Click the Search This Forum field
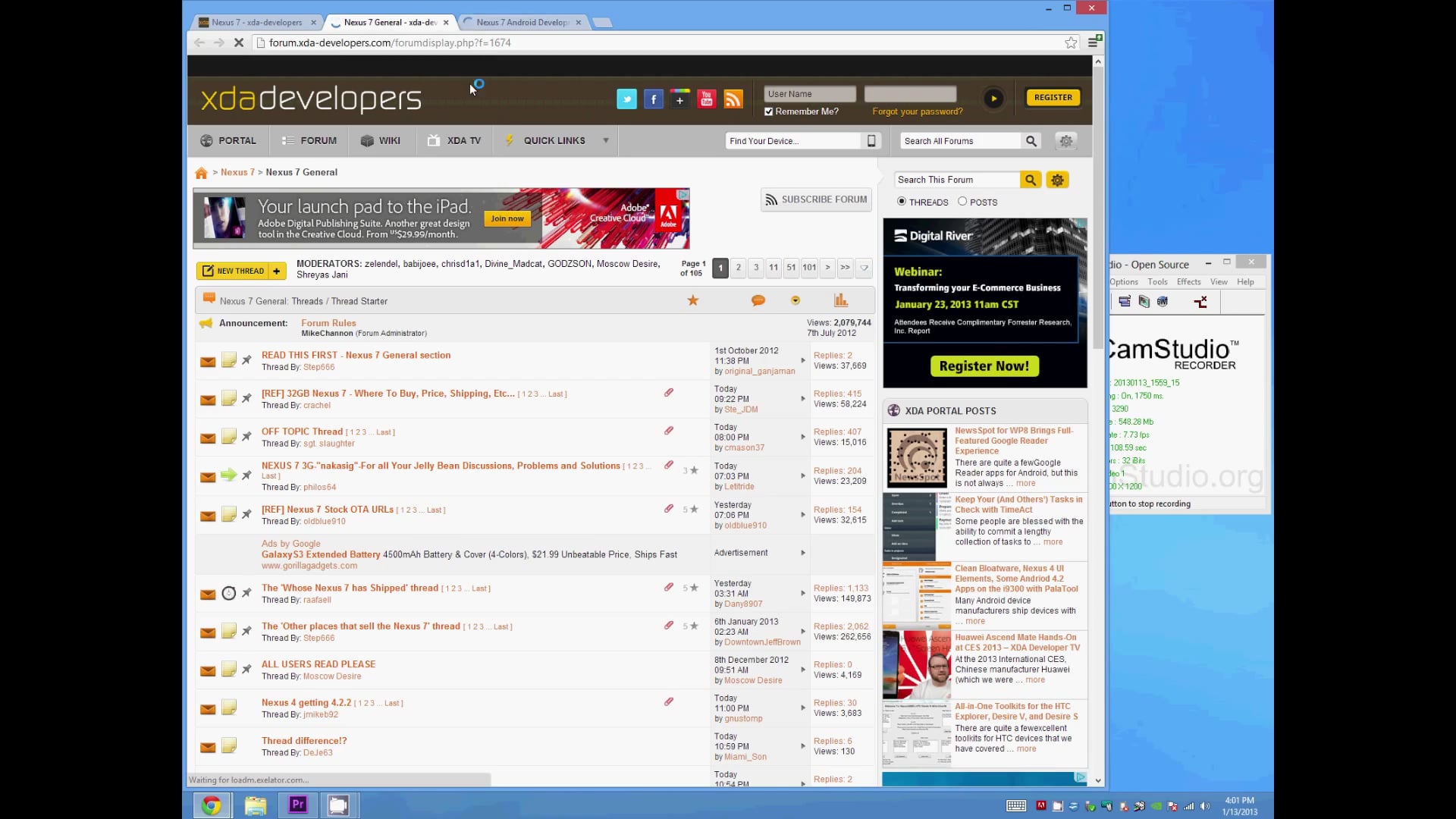This screenshot has height=819, width=1456. coord(956,180)
